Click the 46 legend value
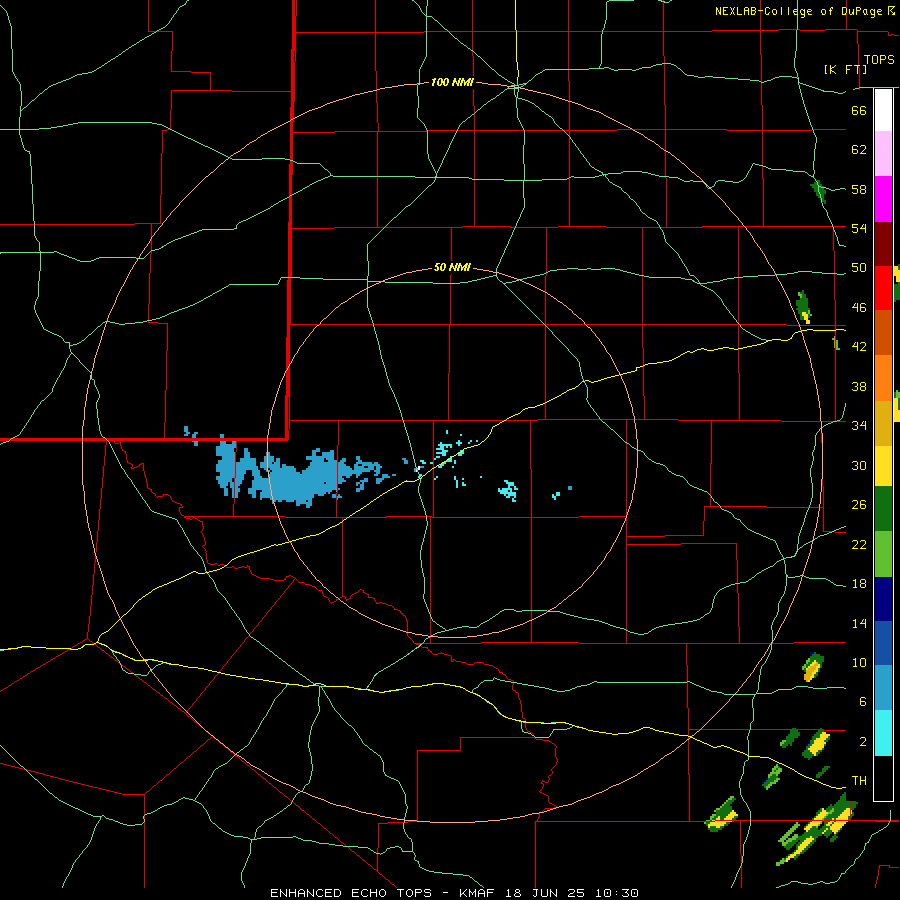The width and height of the screenshot is (900, 900). [x=859, y=308]
